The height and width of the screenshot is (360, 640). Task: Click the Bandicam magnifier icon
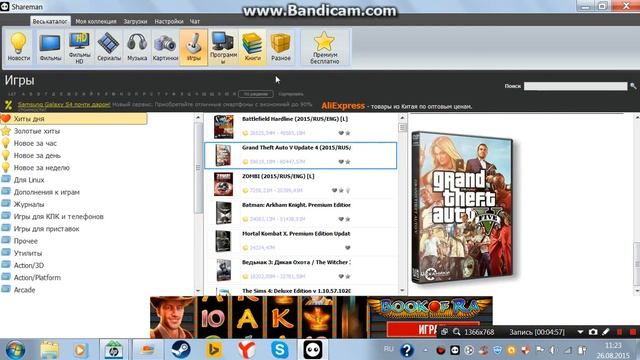[457, 332]
